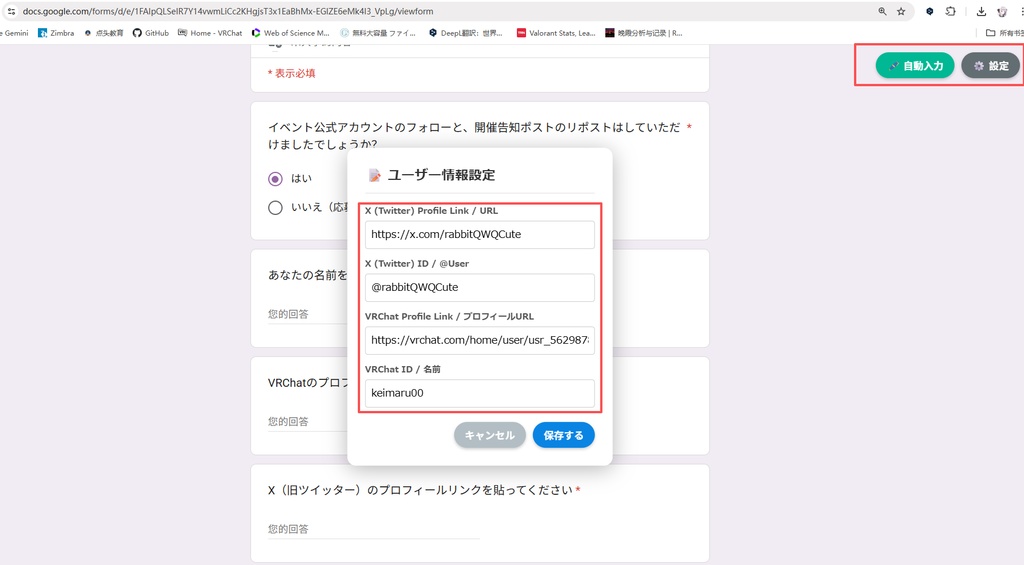1024x565 pixels.
Task: Click the VRChat ID 名前 field
Action: point(479,393)
